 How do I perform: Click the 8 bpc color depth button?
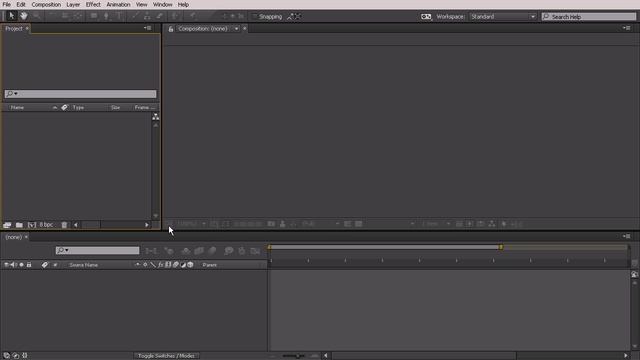point(46,225)
